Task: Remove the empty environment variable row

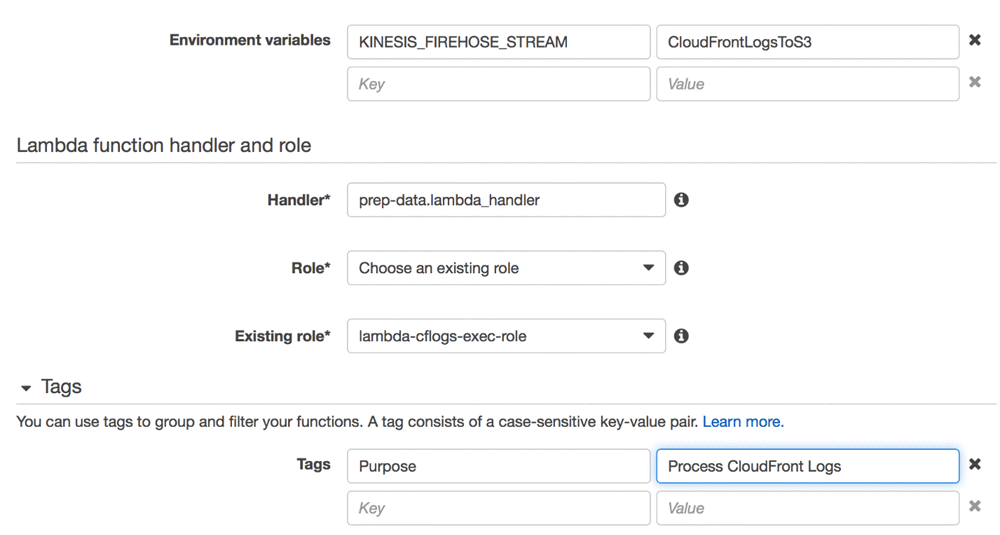Action: 975,83
